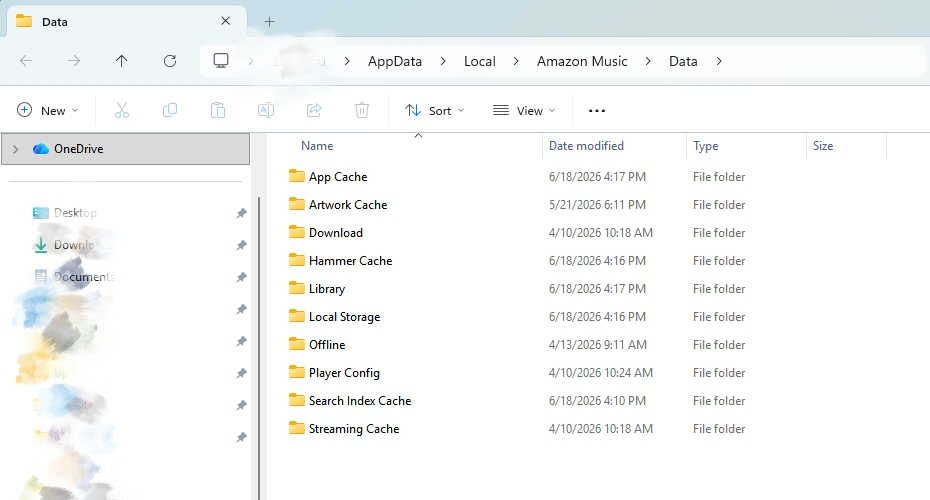
Task: Go forward with the Forward arrow
Action: [74, 60]
